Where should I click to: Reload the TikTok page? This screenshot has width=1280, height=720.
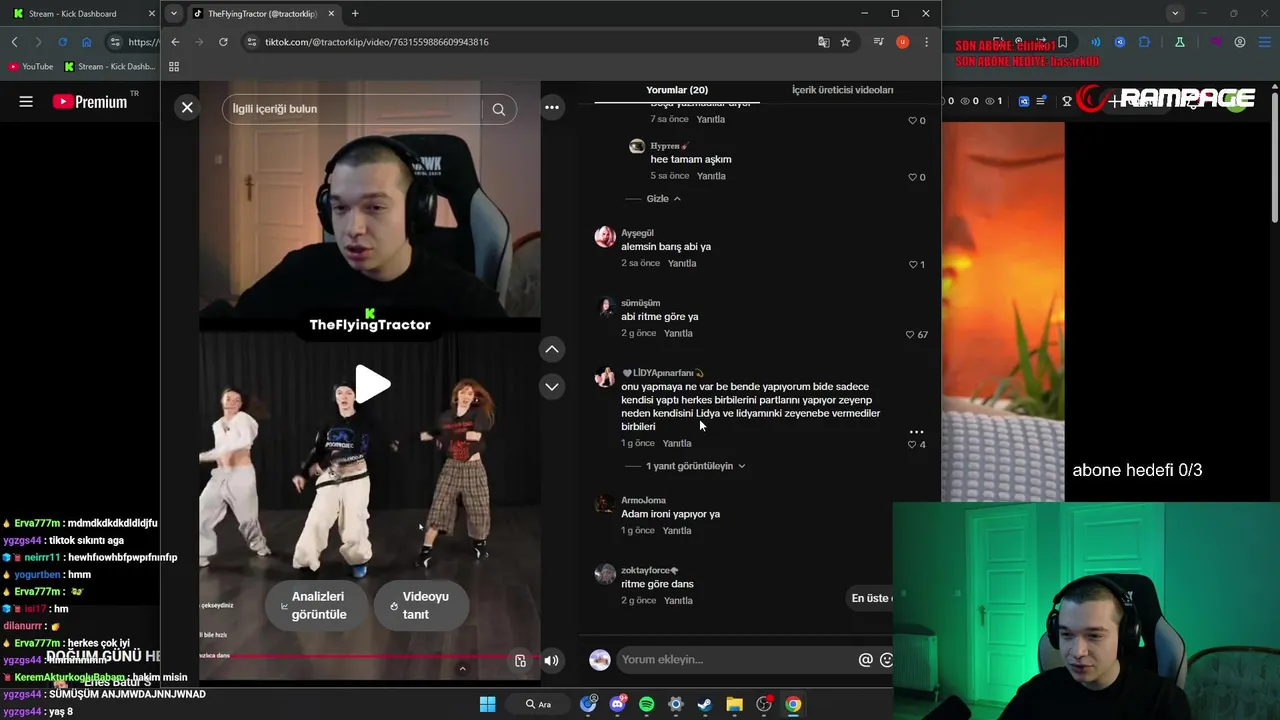(x=223, y=42)
